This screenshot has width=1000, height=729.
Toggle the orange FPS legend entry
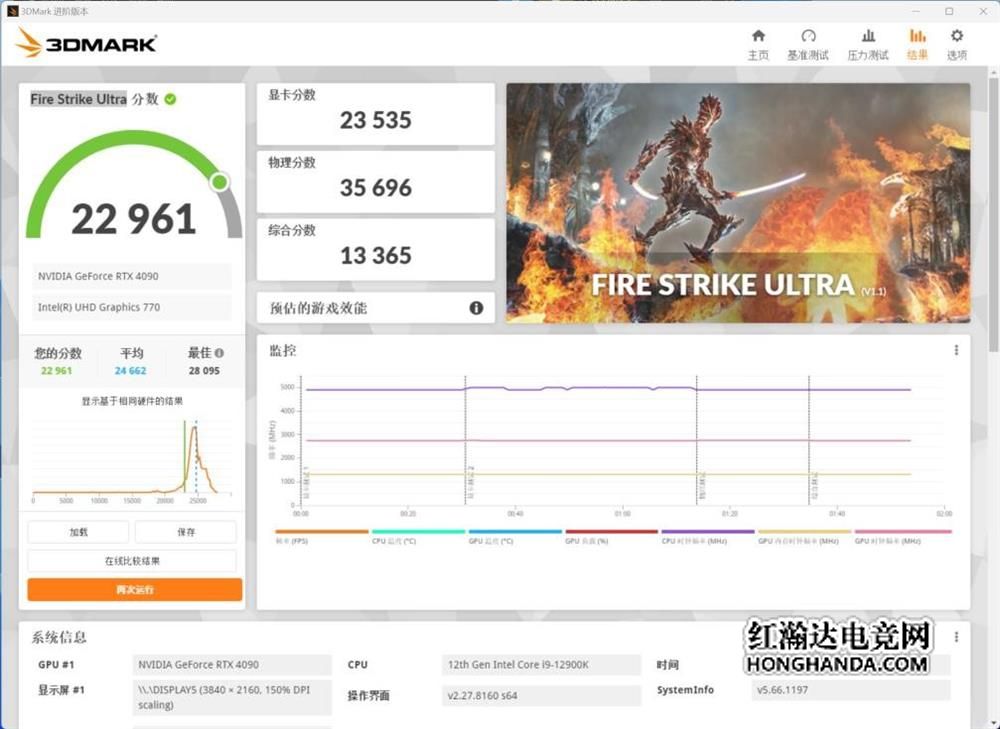(321, 536)
